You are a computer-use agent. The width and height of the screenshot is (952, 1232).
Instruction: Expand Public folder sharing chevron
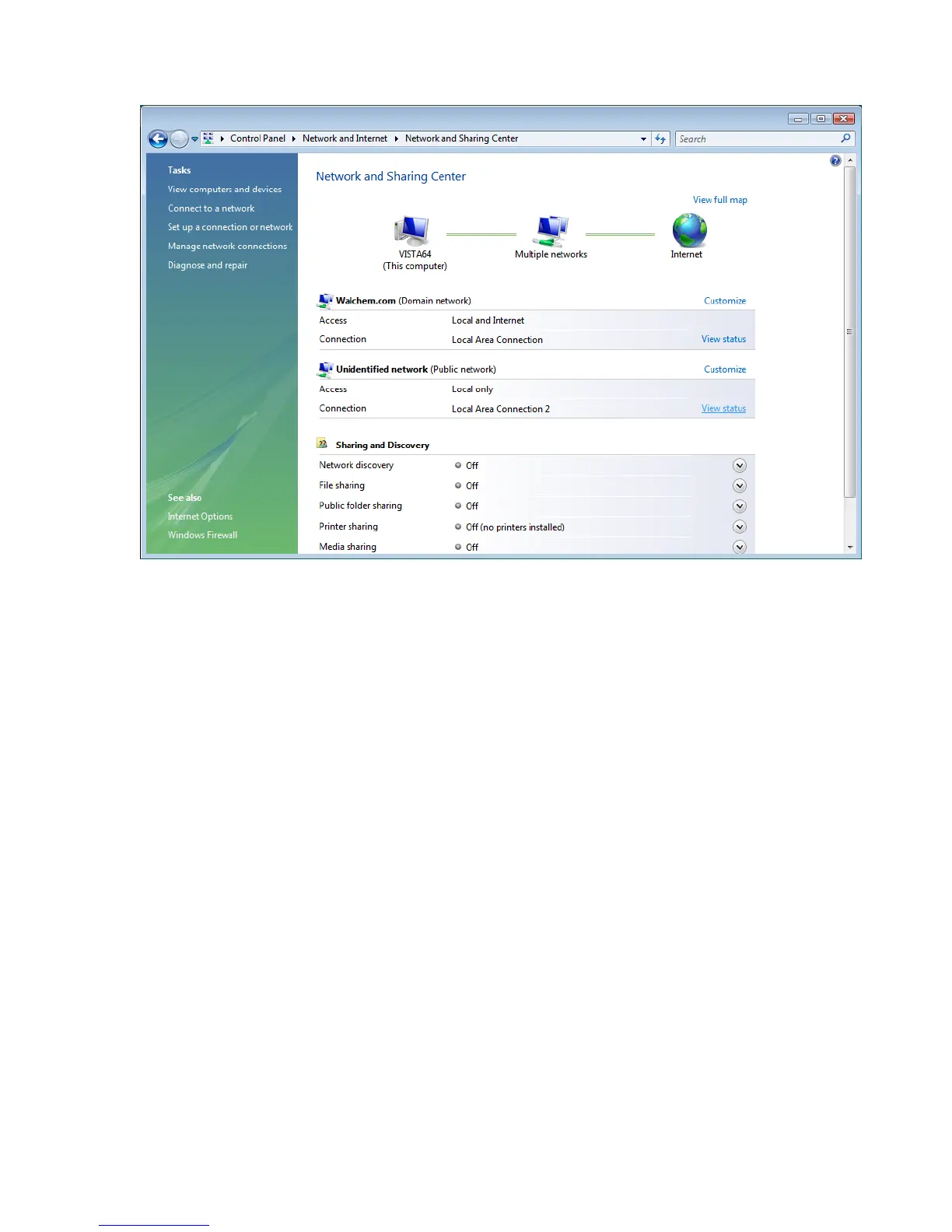(x=740, y=506)
